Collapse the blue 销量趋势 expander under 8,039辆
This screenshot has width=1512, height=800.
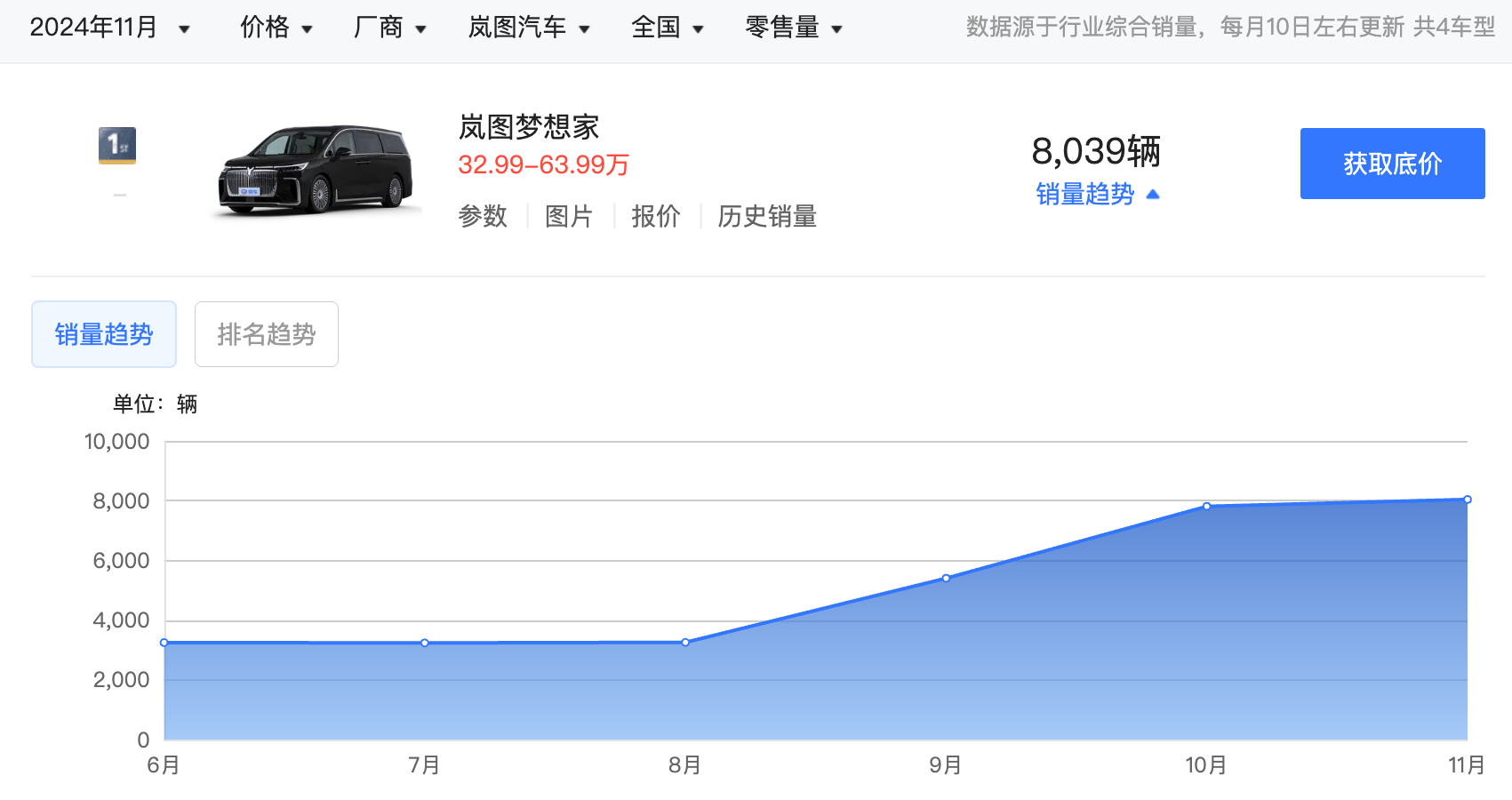pos(1098,194)
